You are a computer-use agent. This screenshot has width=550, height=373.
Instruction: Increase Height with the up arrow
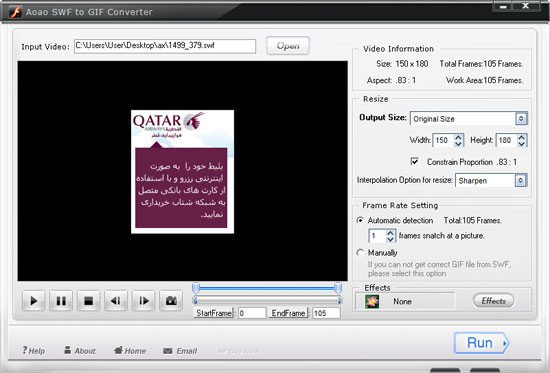[522, 137]
